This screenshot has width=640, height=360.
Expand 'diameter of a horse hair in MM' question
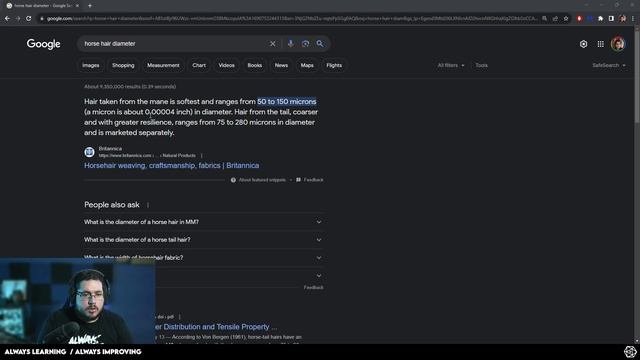pyautogui.click(x=203, y=222)
